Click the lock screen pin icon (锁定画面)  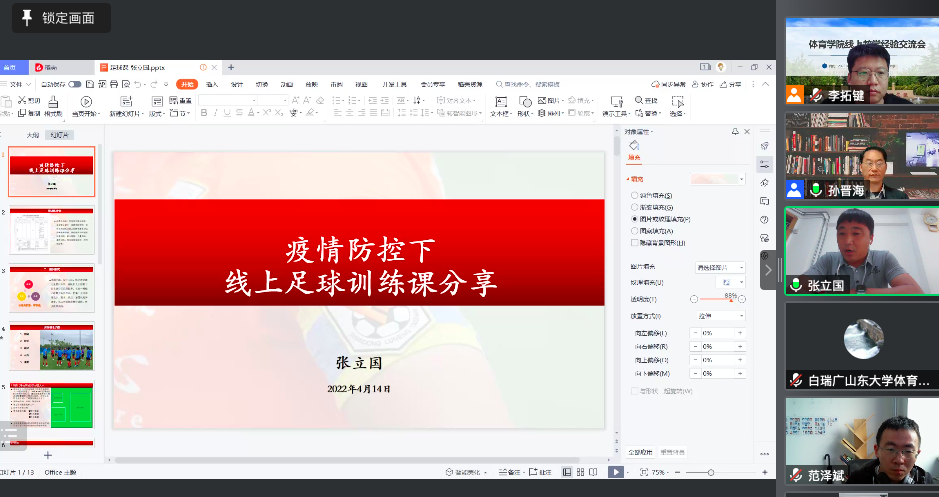point(26,18)
